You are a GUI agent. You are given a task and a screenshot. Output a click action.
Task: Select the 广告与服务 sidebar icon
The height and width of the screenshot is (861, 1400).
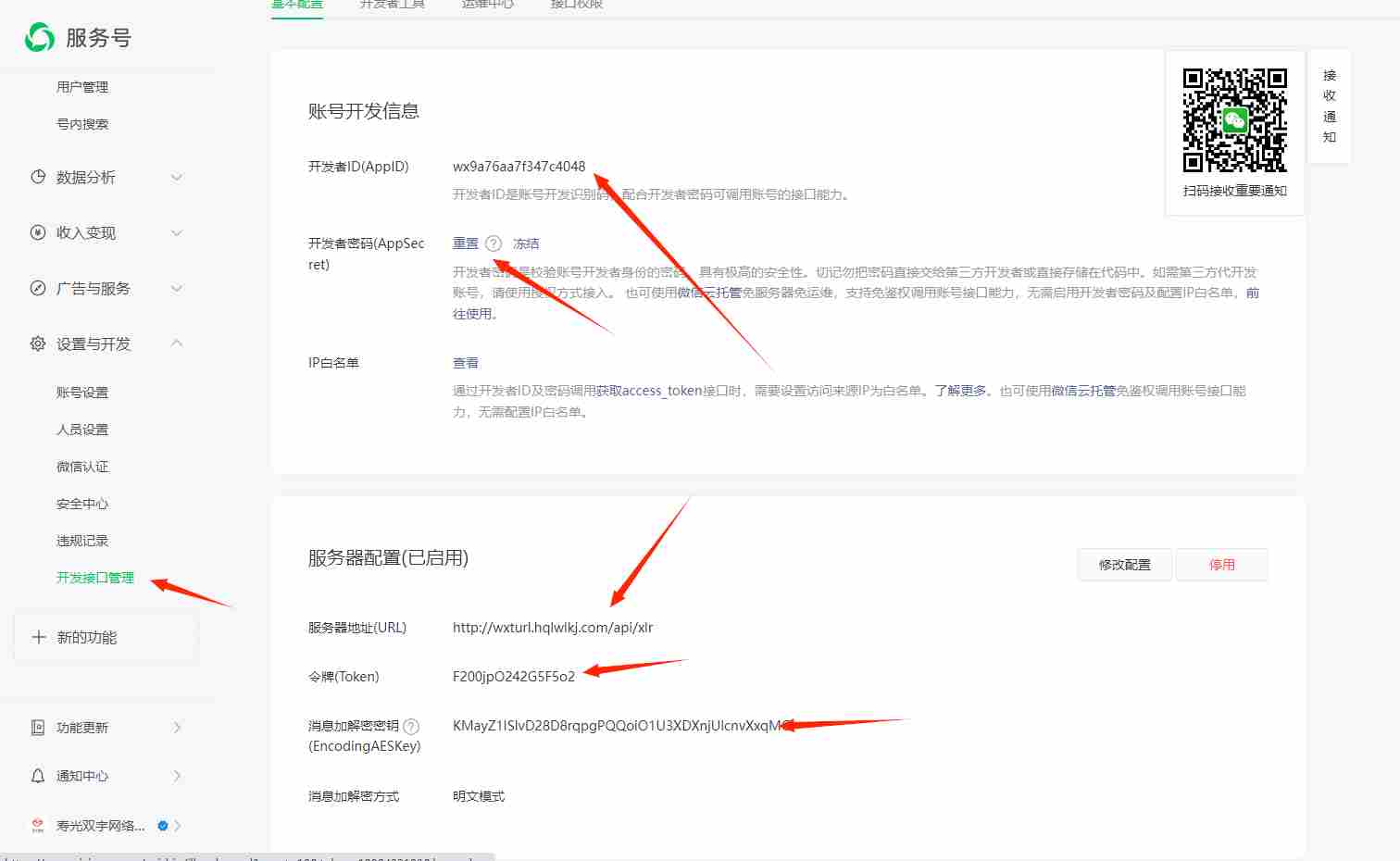click(36, 288)
